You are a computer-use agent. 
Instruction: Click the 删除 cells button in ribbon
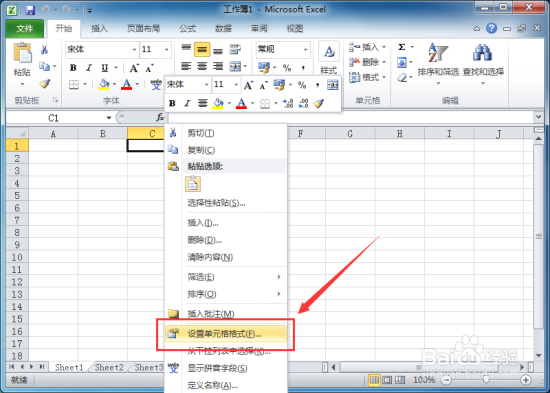click(x=367, y=62)
